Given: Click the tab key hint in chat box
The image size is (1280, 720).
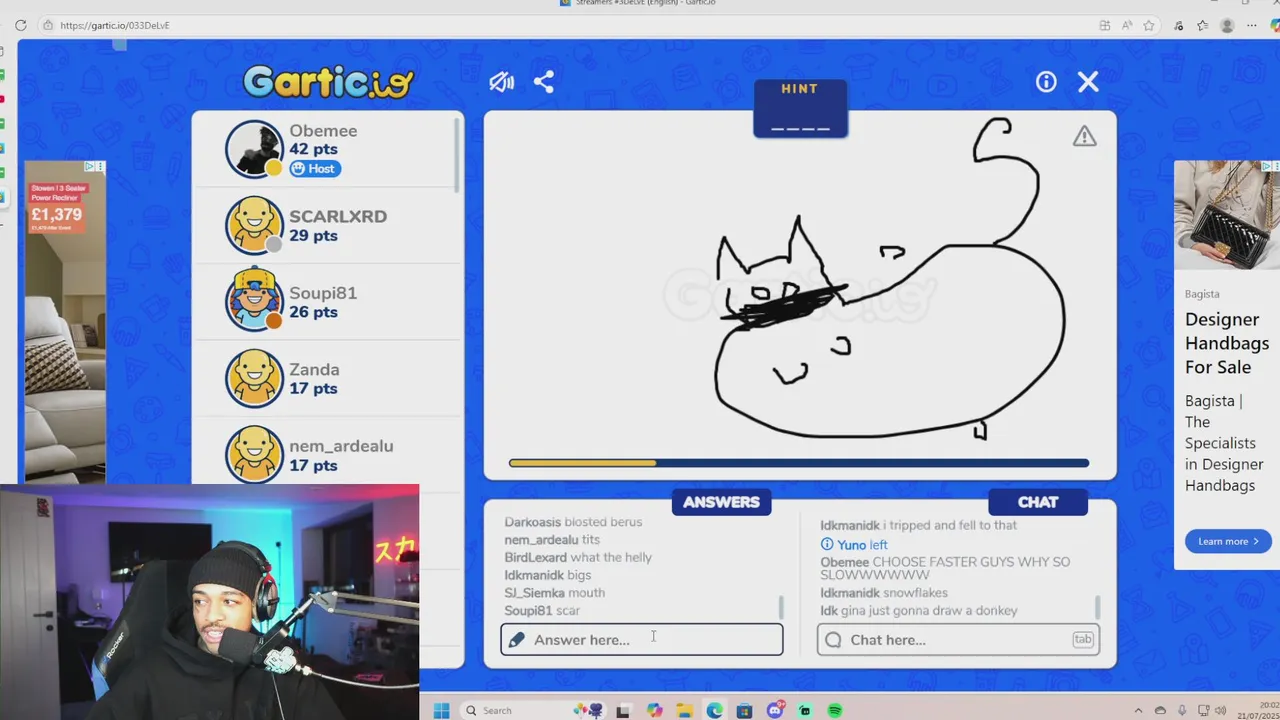Looking at the screenshot, I should 1083,639.
